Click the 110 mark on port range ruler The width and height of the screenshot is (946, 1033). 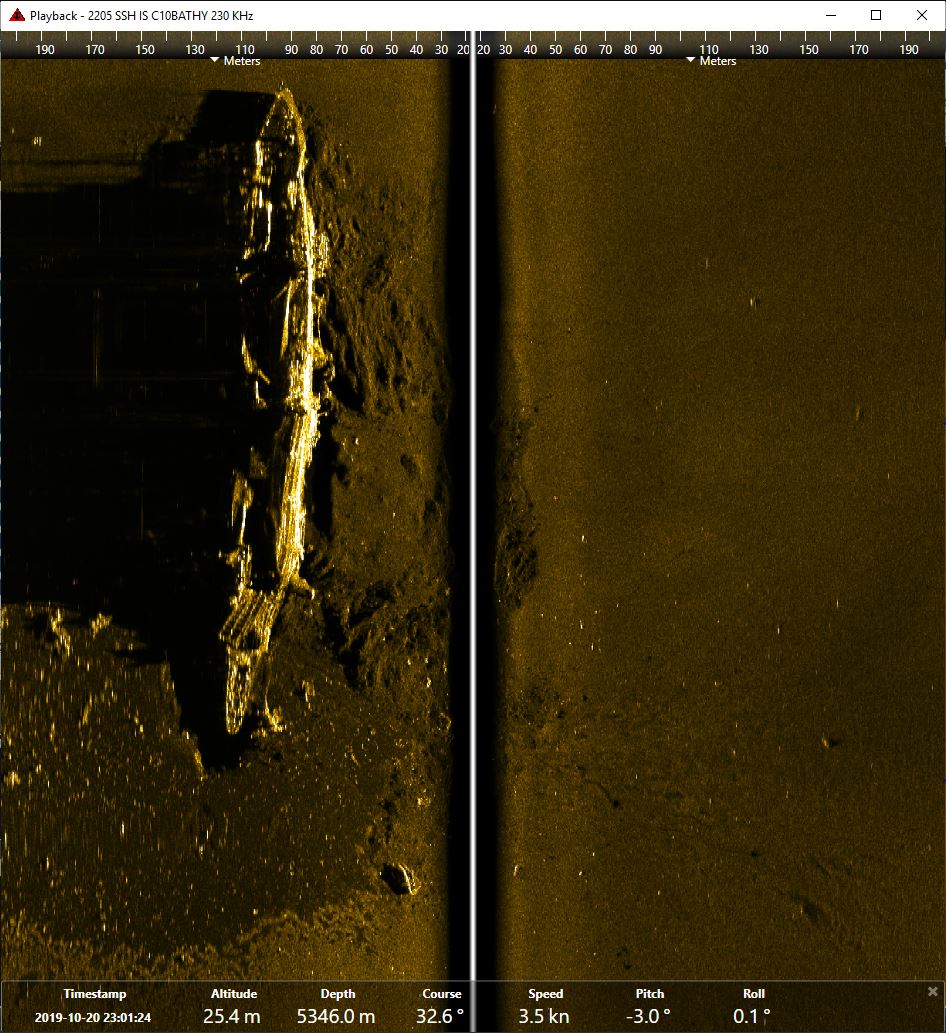point(245,49)
